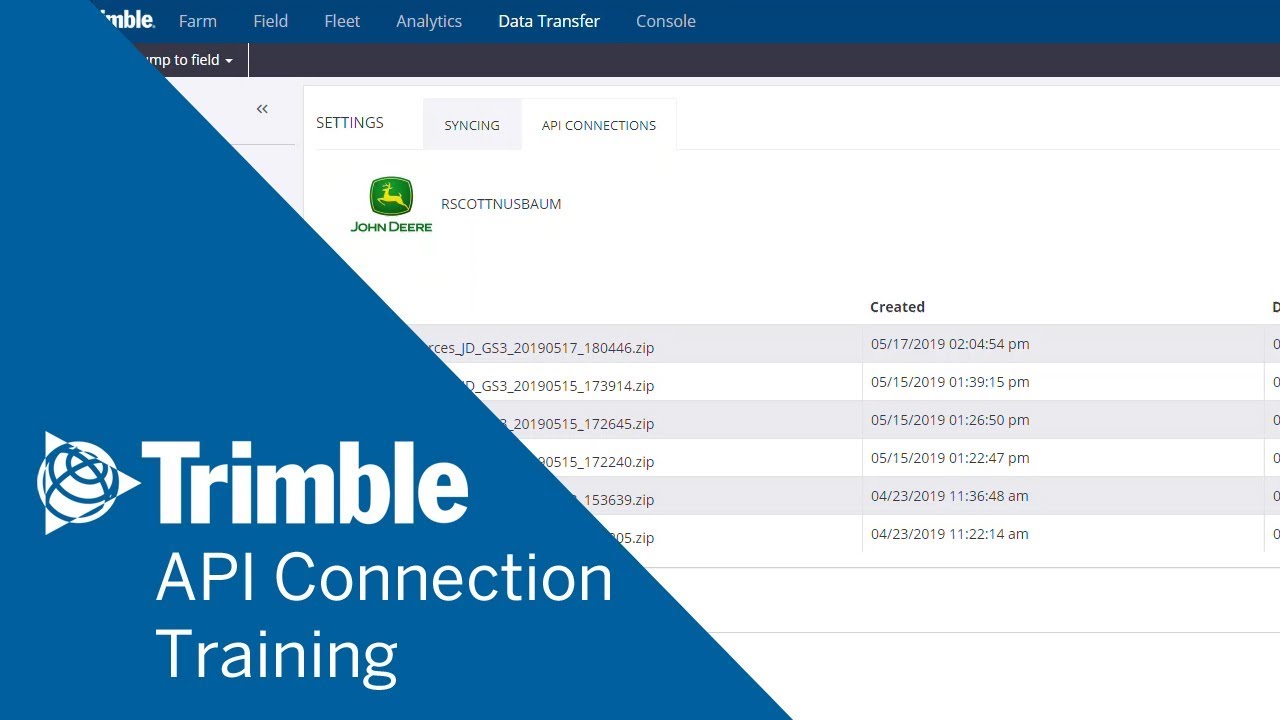Image resolution: width=1280 pixels, height=720 pixels.
Task: Click the John Deere logo
Action: [391, 205]
